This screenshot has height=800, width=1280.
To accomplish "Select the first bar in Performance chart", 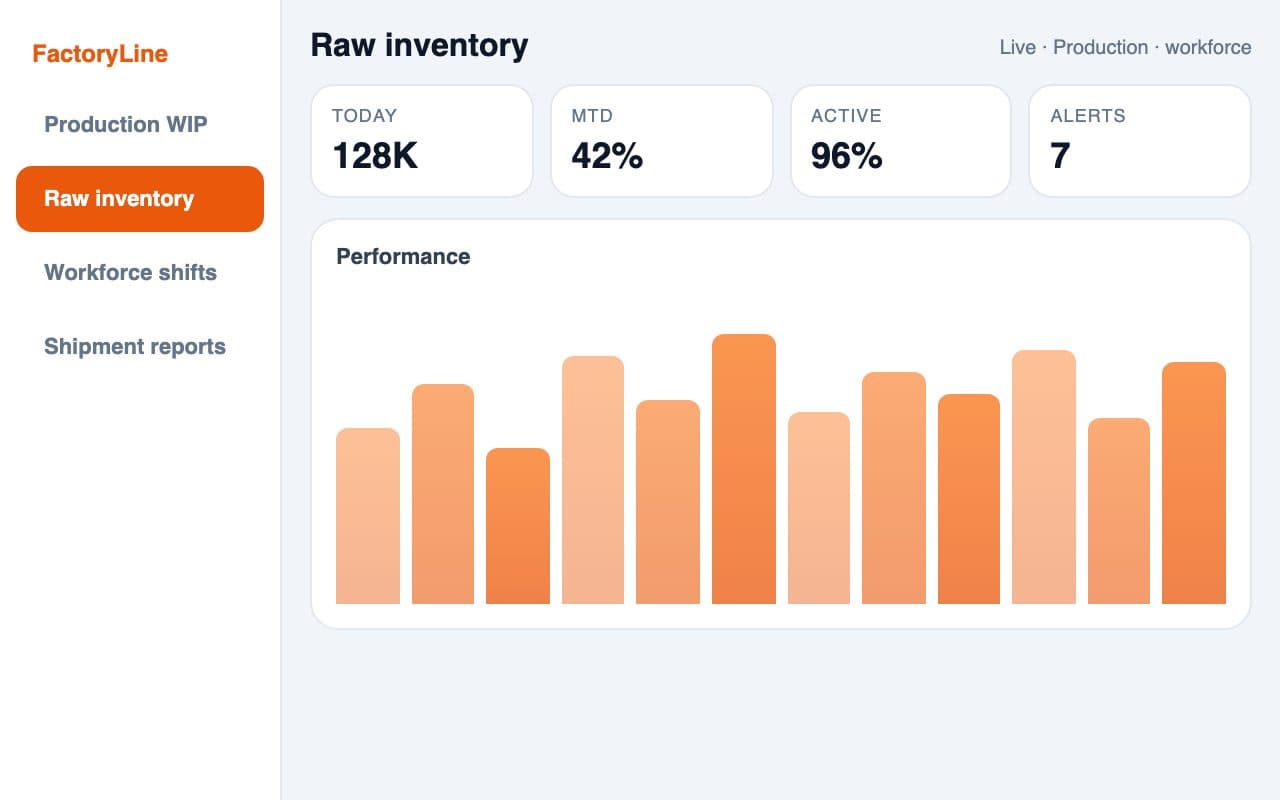I will click(368, 516).
